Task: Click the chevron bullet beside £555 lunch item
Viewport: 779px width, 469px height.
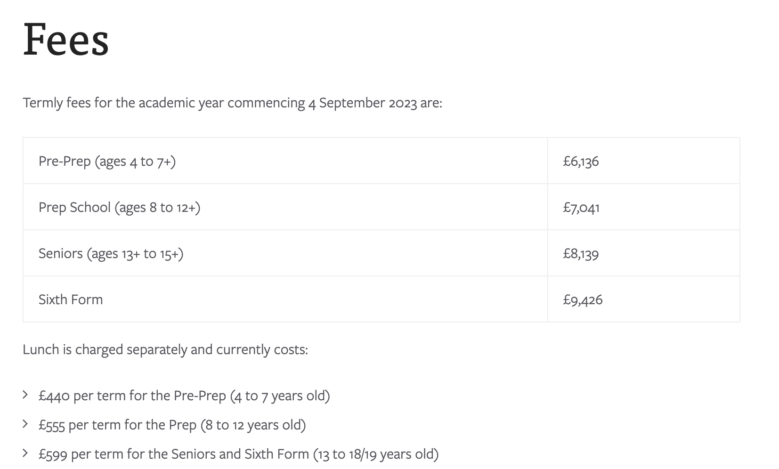Action: click(x=25, y=424)
